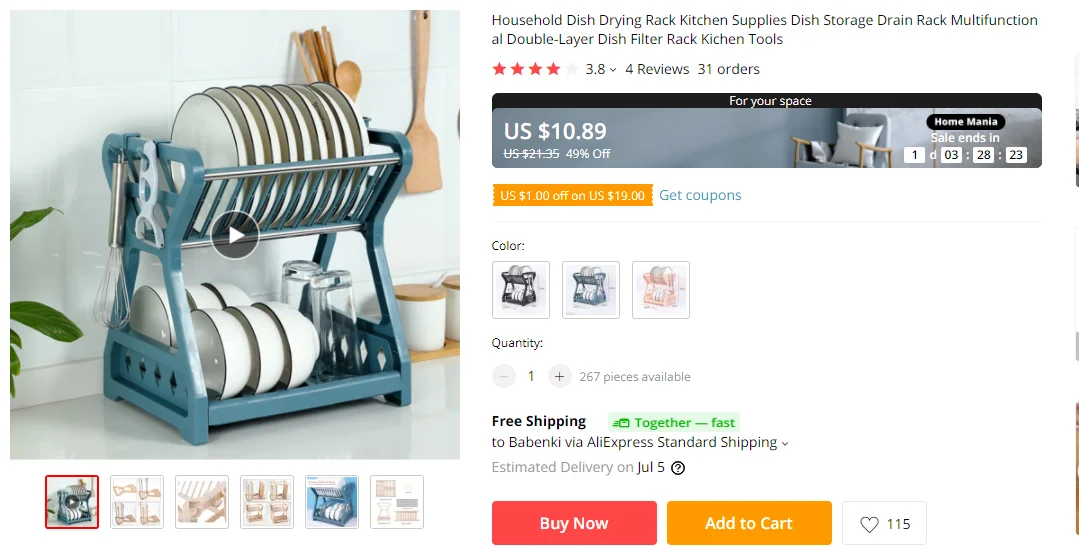Screen dimensions: 1079x550
Task: Click the Buy Now button
Action: tap(574, 523)
